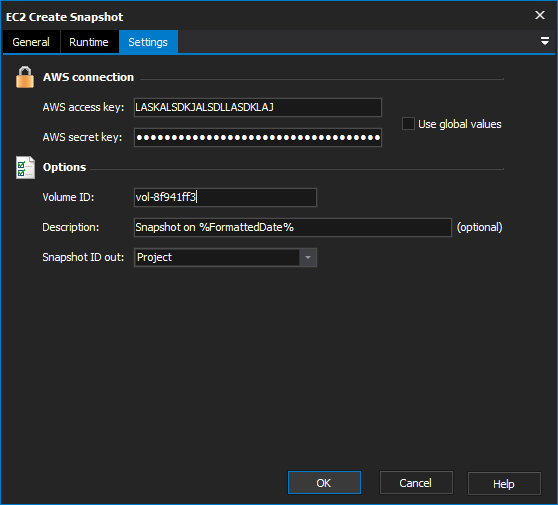The image size is (558, 505).
Task: Click the AWS connection section heading
Action: [x=88, y=77]
